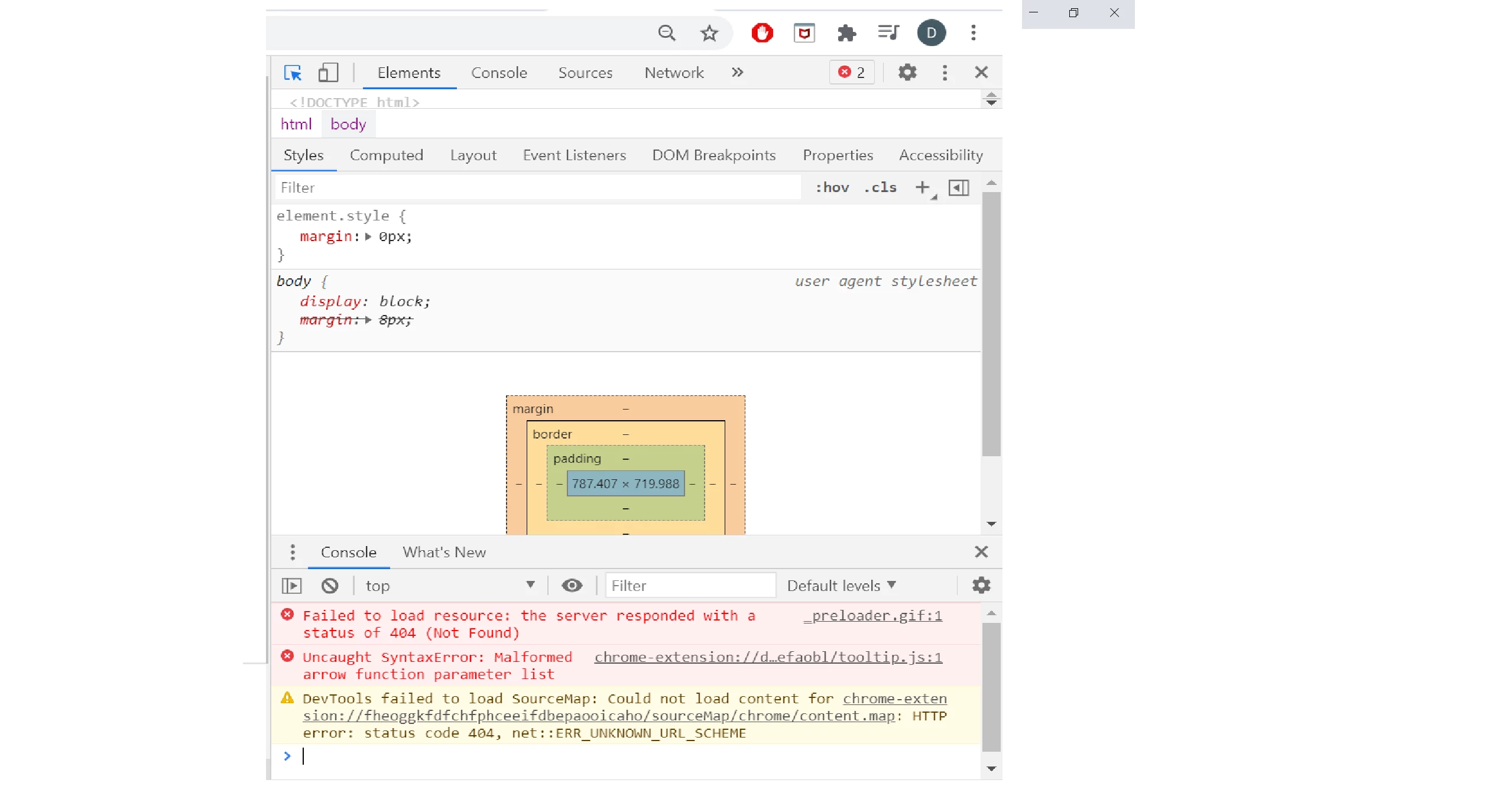
Task: Open the top JavaScript context dropdown
Action: pyautogui.click(x=449, y=586)
